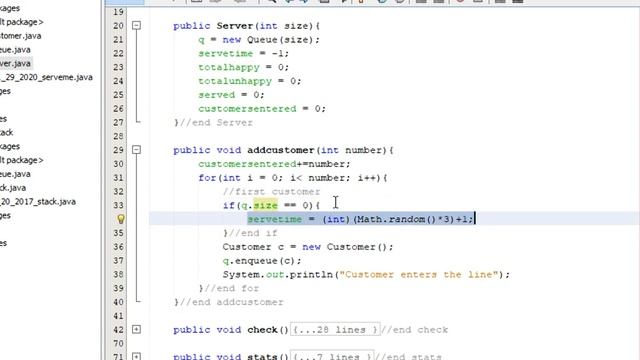Click line number 41 in the gutter
The height and width of the screenshot is (360, 640).
[x=118, y=316]
